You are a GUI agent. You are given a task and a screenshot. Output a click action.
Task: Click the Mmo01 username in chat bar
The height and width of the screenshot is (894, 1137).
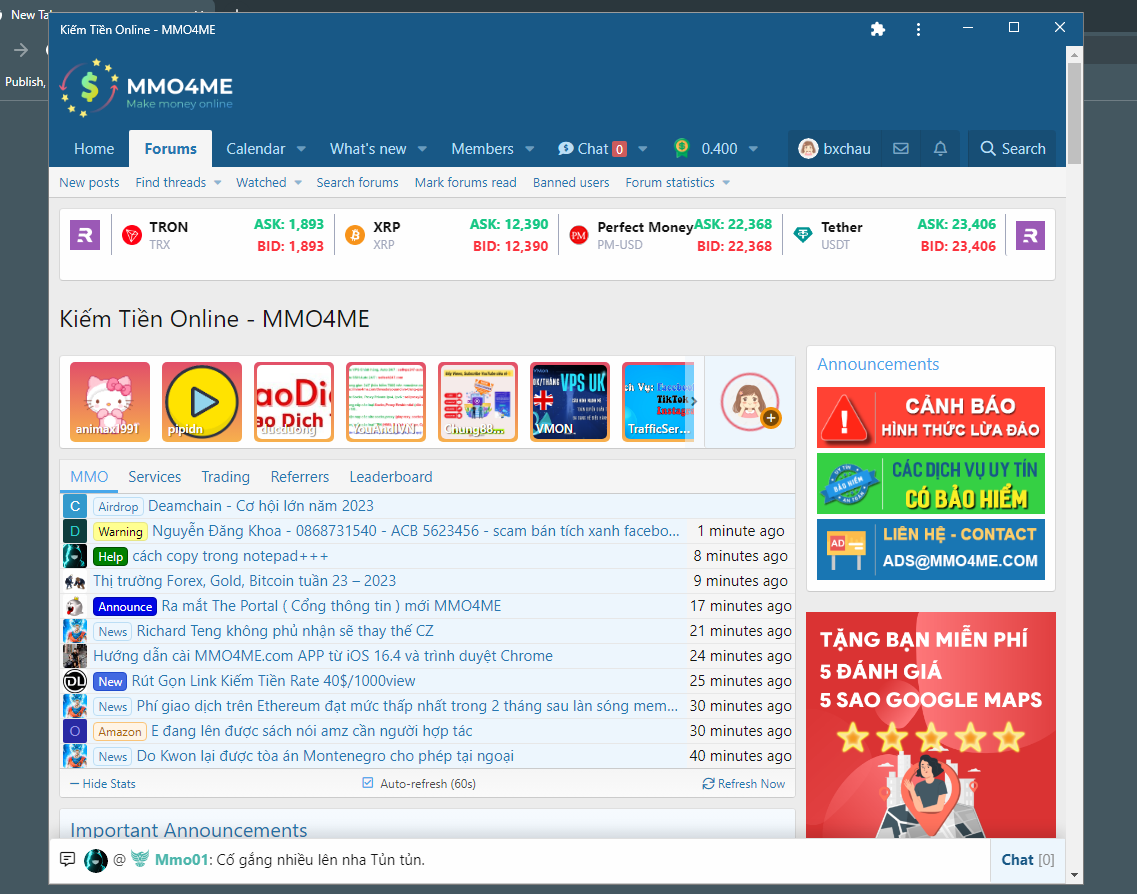[182, 860]
